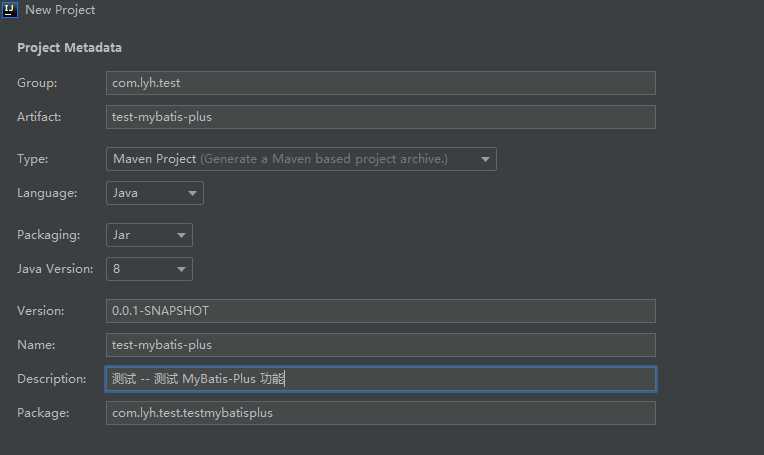This screenshot has height=455, width=764.
Task: Expand the Java Version dropdown
Action: [x=149, y=269]
